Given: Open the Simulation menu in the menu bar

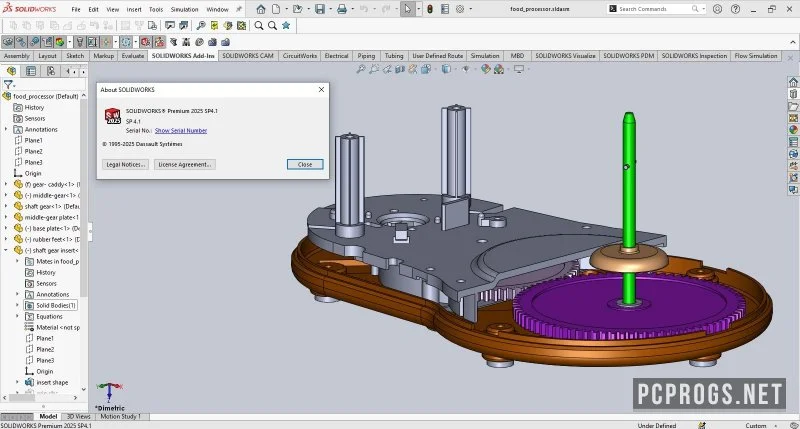Looking at the screenshot, I should click(x=184, y=9).
